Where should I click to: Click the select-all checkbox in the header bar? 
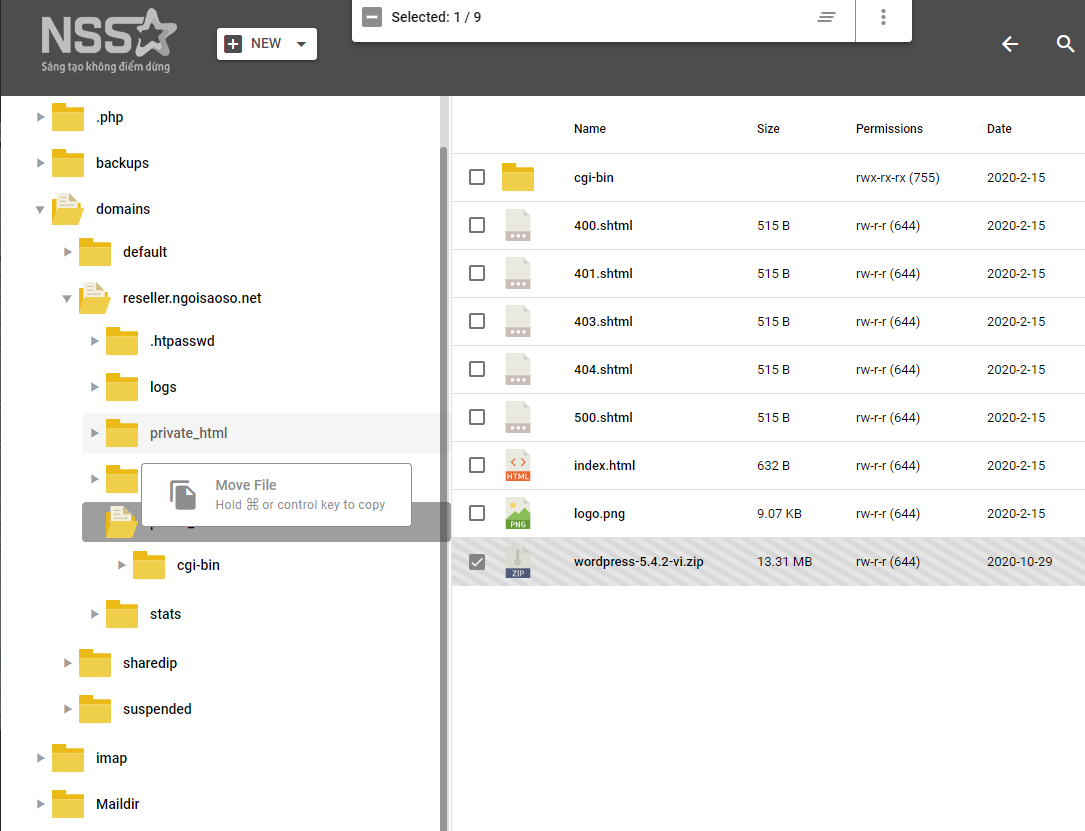(372, 17)
